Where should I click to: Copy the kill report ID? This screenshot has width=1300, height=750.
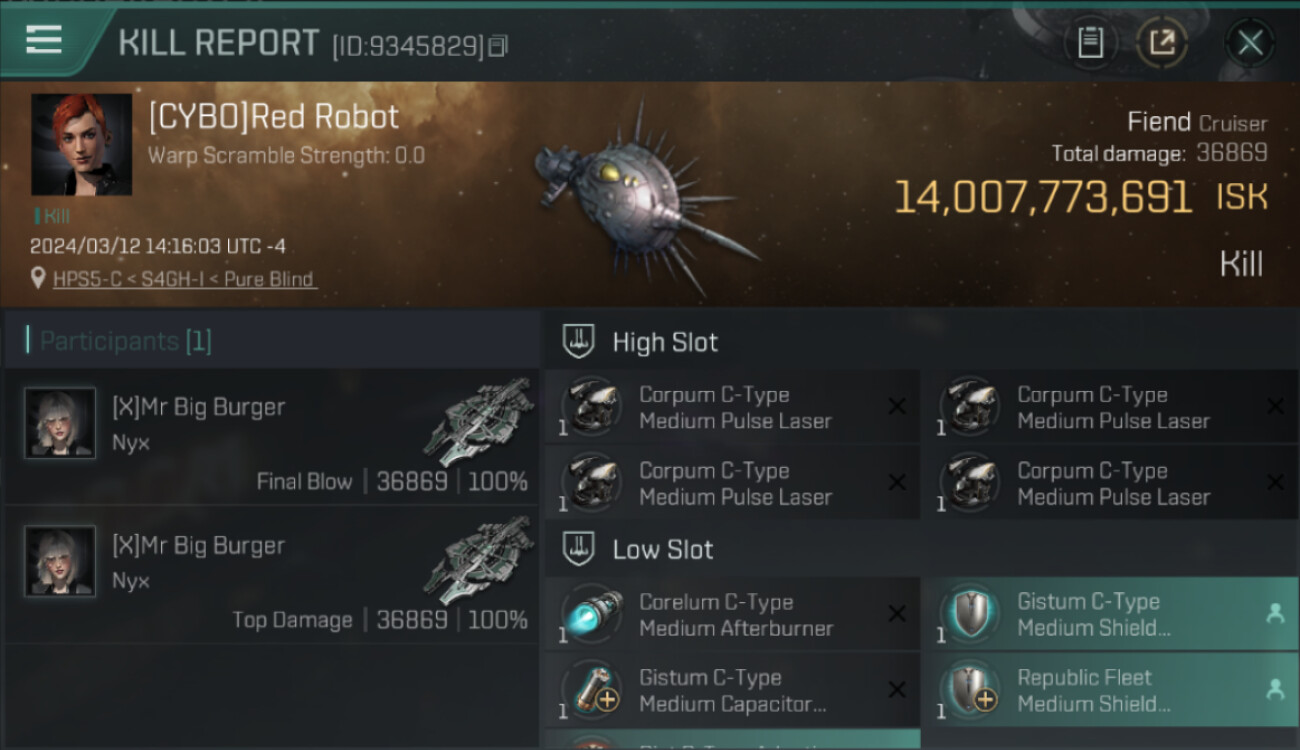click(498, 45)
